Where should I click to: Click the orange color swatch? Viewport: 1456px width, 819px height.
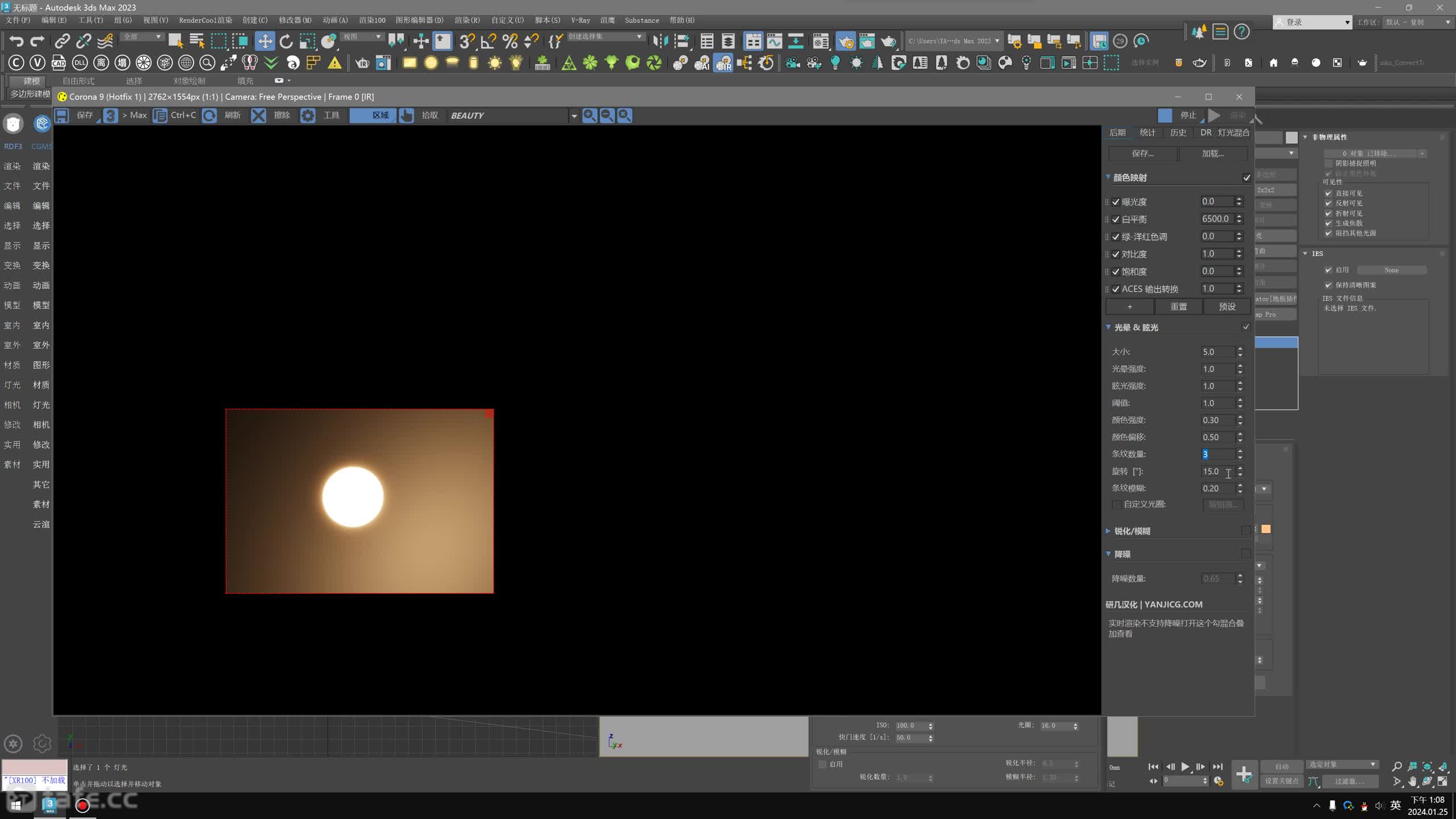click(x=1266, y=529)
